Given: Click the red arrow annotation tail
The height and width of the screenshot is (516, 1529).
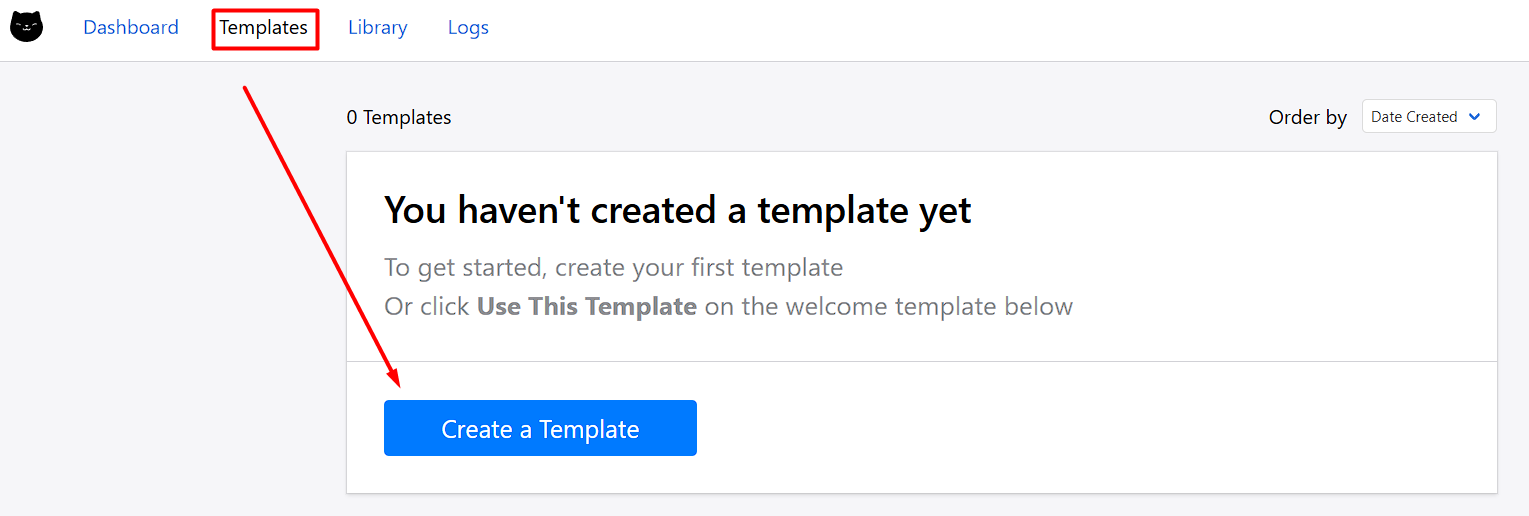Looking at the screenshot, I should [x=246, y=90].
